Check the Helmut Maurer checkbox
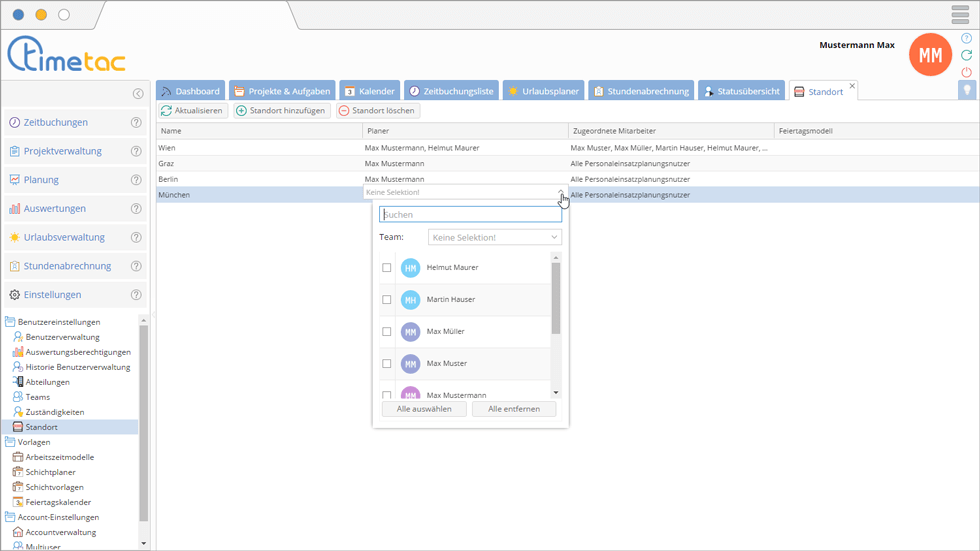This screenshot has height=551, width=980. 387,268
